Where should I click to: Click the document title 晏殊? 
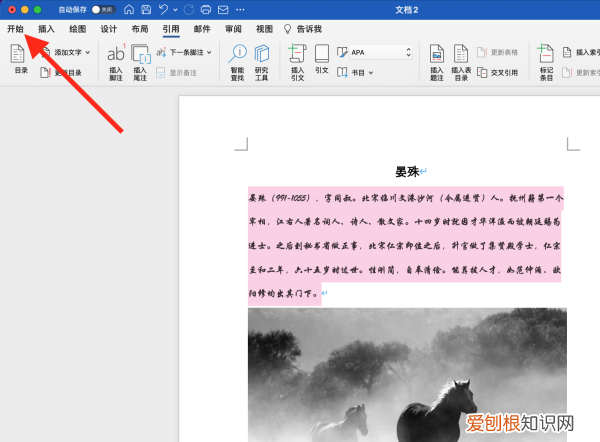click(407, 172)
